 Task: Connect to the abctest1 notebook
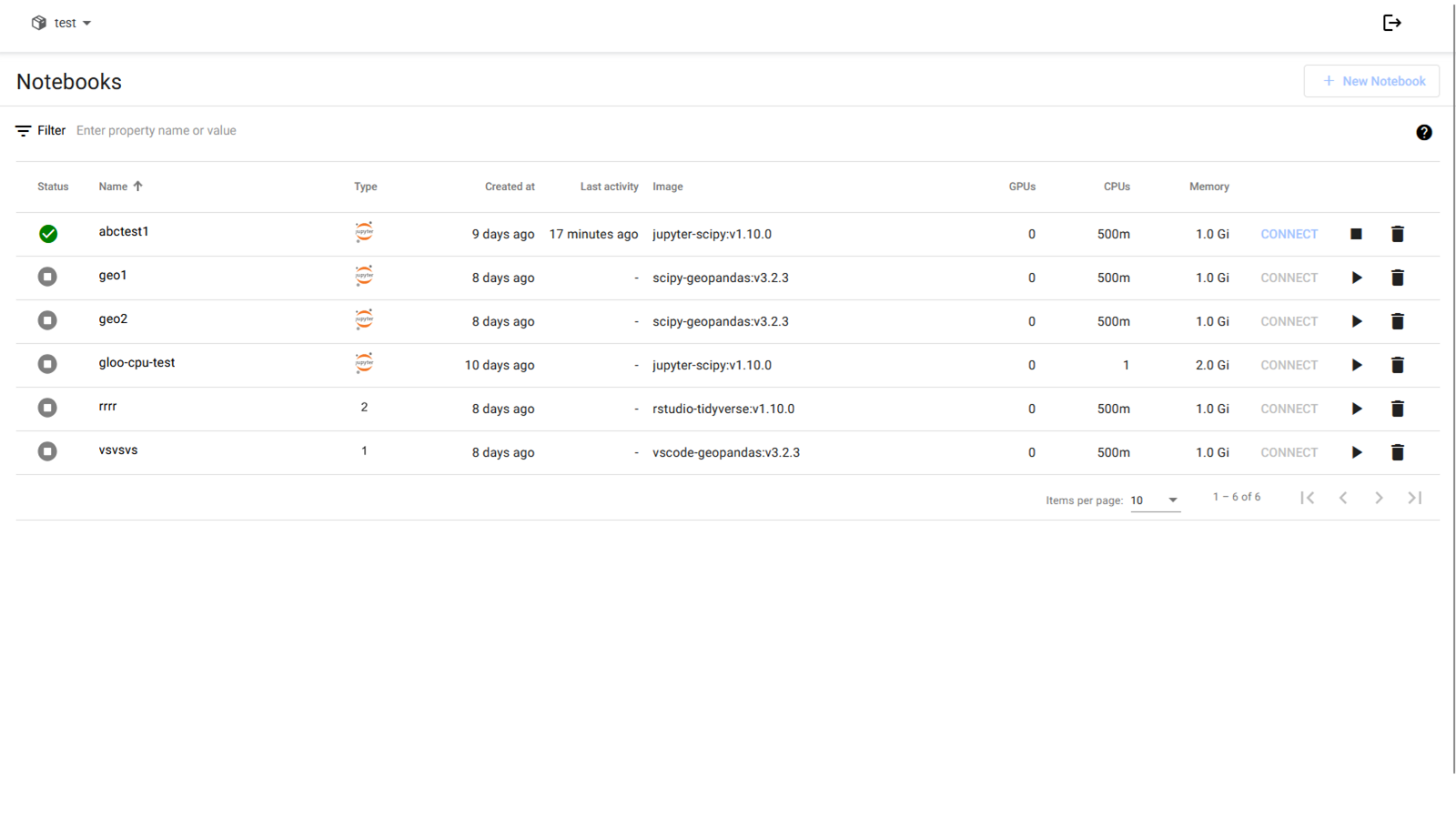1289,234
